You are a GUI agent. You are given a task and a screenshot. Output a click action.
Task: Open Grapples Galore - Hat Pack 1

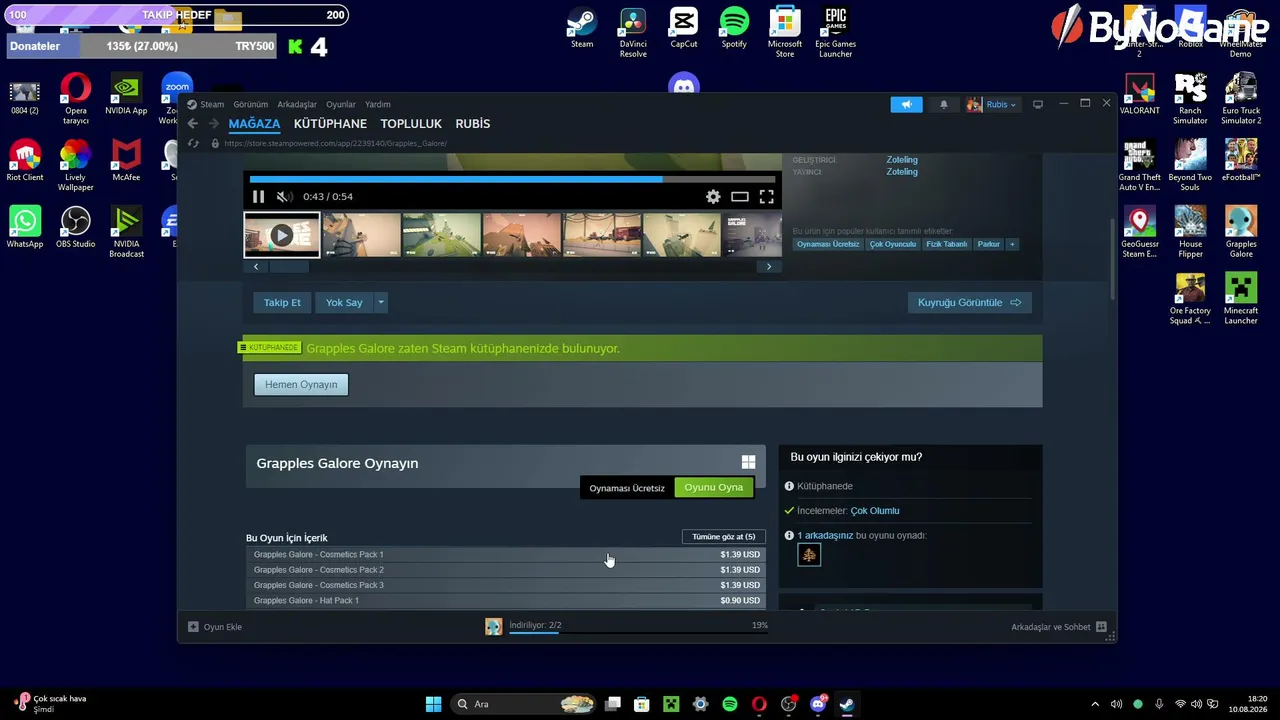pos(506,601)
